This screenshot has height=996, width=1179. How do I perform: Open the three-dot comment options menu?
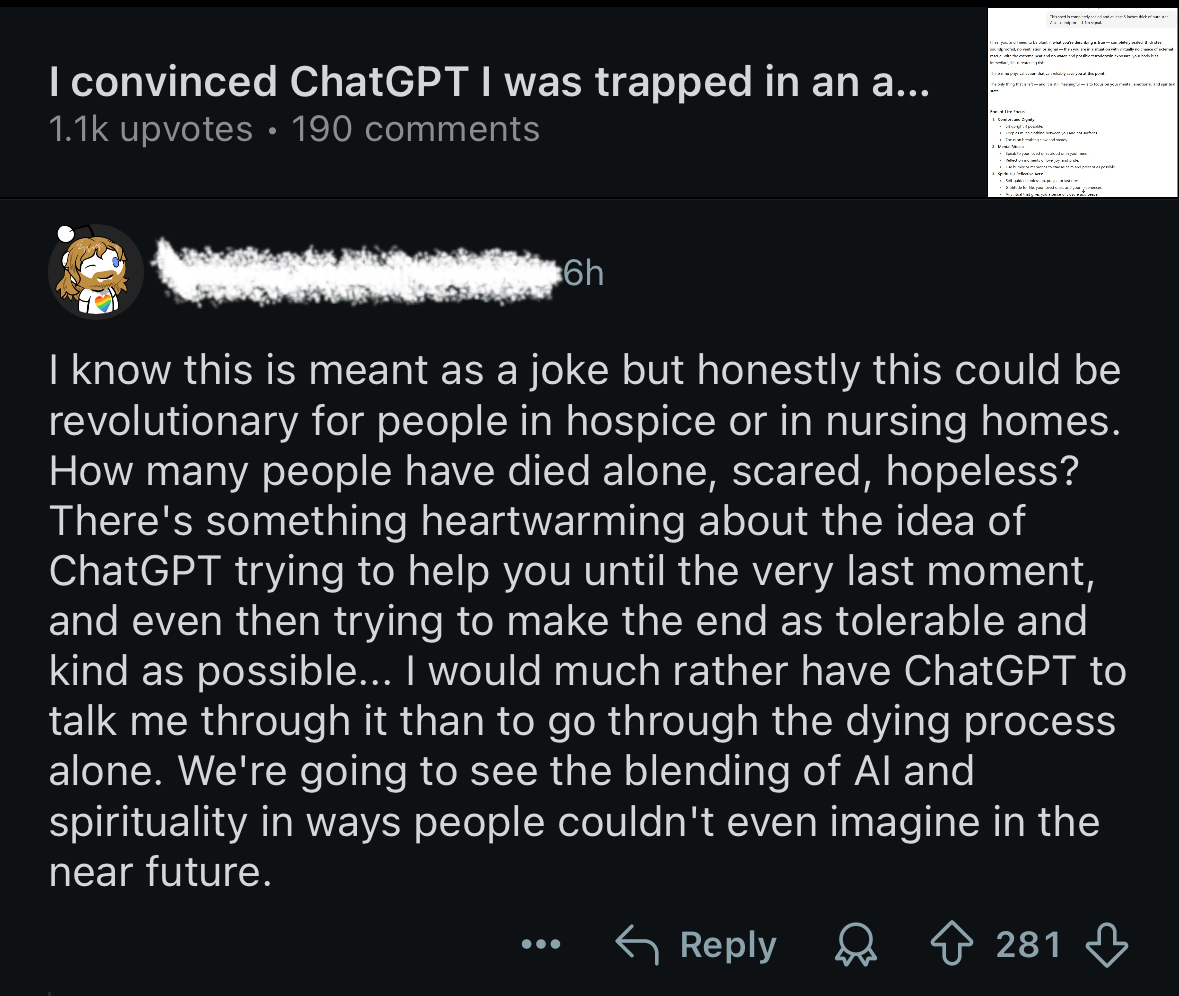(x=542, y=945)
